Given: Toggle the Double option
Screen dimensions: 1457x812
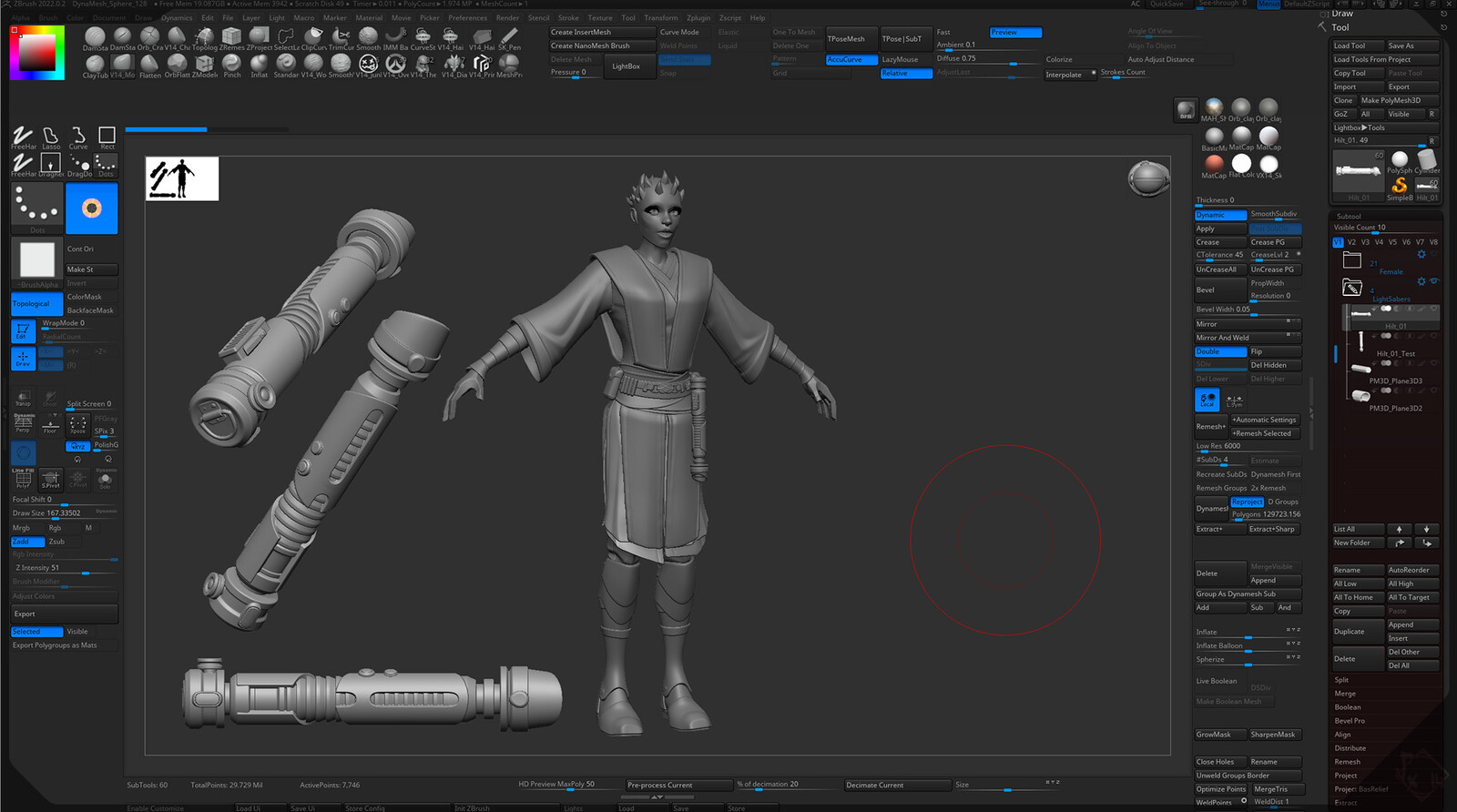Looking at the screenshot, I should point(1220,351).
